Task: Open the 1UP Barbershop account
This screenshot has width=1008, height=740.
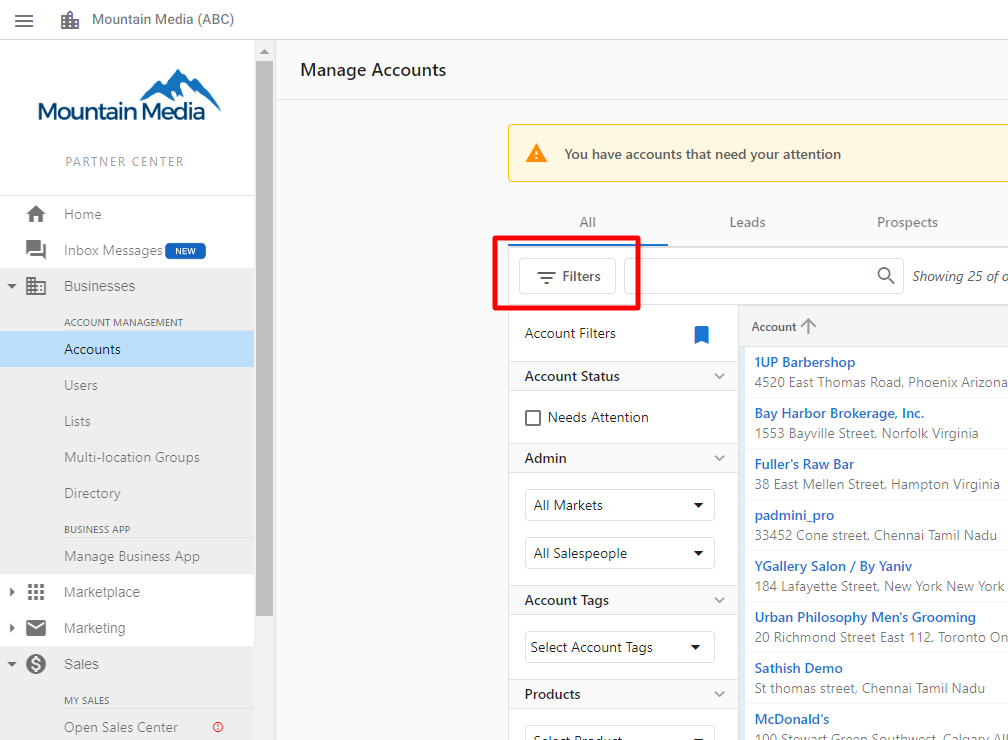Action: tap(804, 362)
